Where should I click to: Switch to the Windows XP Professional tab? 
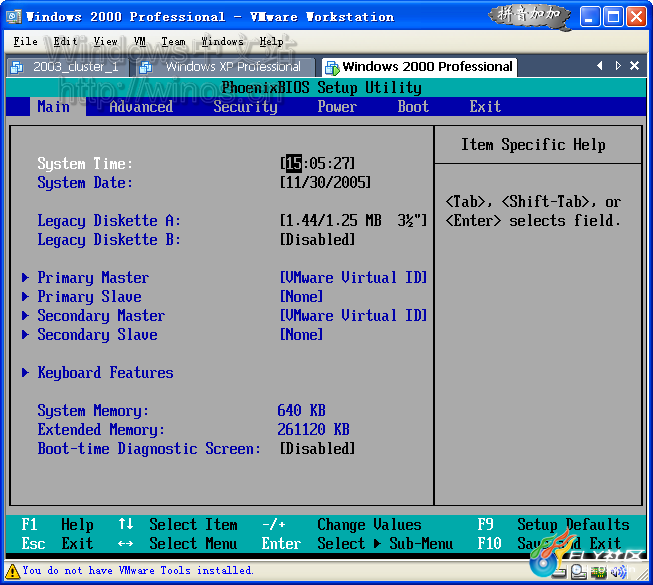click(x=225, y=67)
